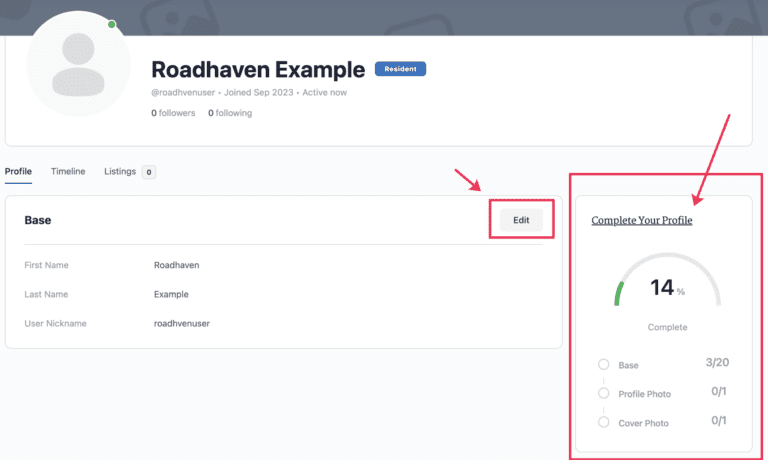Click the Resident badge
The image size is (768, 460).
[x=400, y=69]
